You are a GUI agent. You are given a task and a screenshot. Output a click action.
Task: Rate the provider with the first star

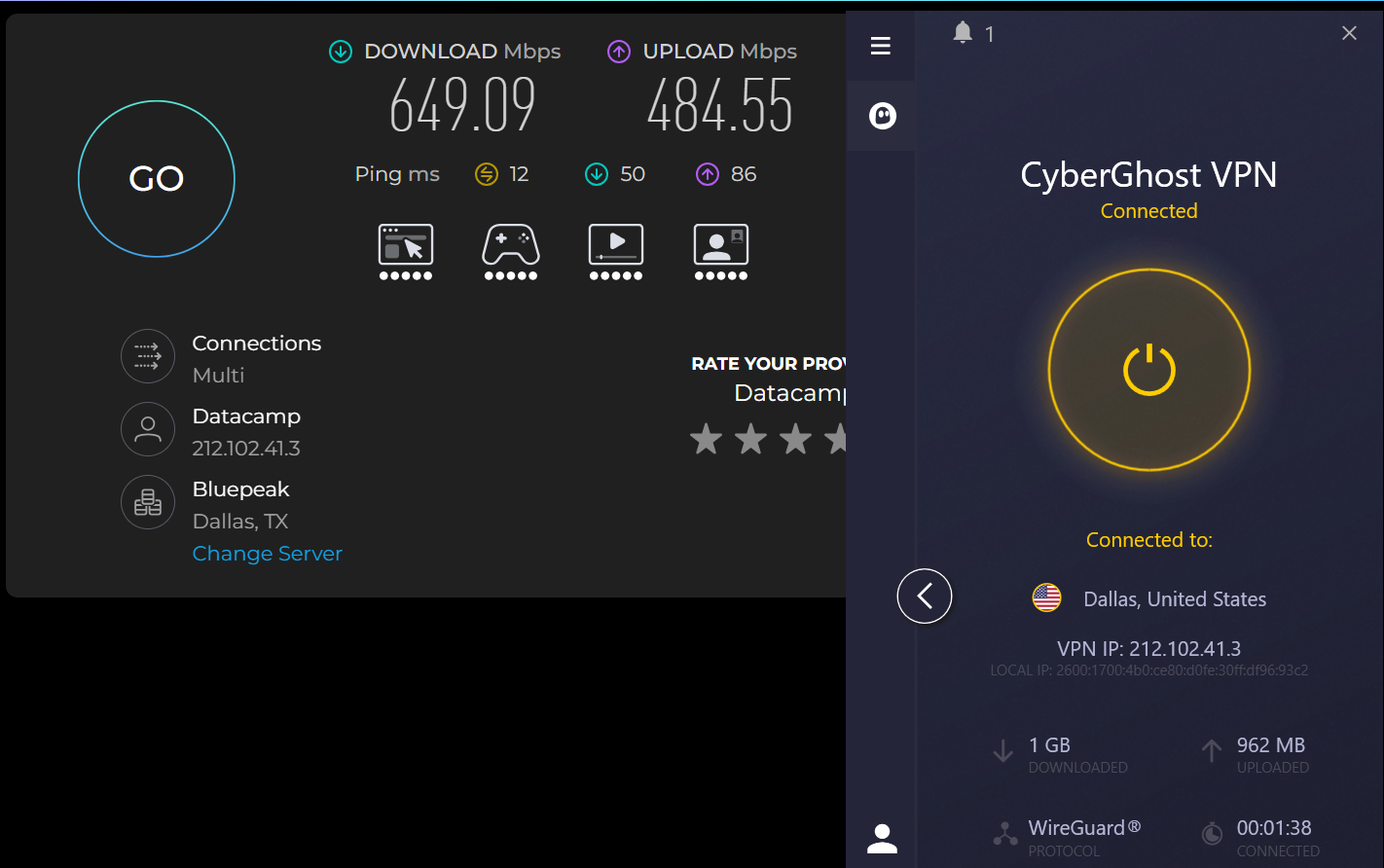click(x=707, y=439)
